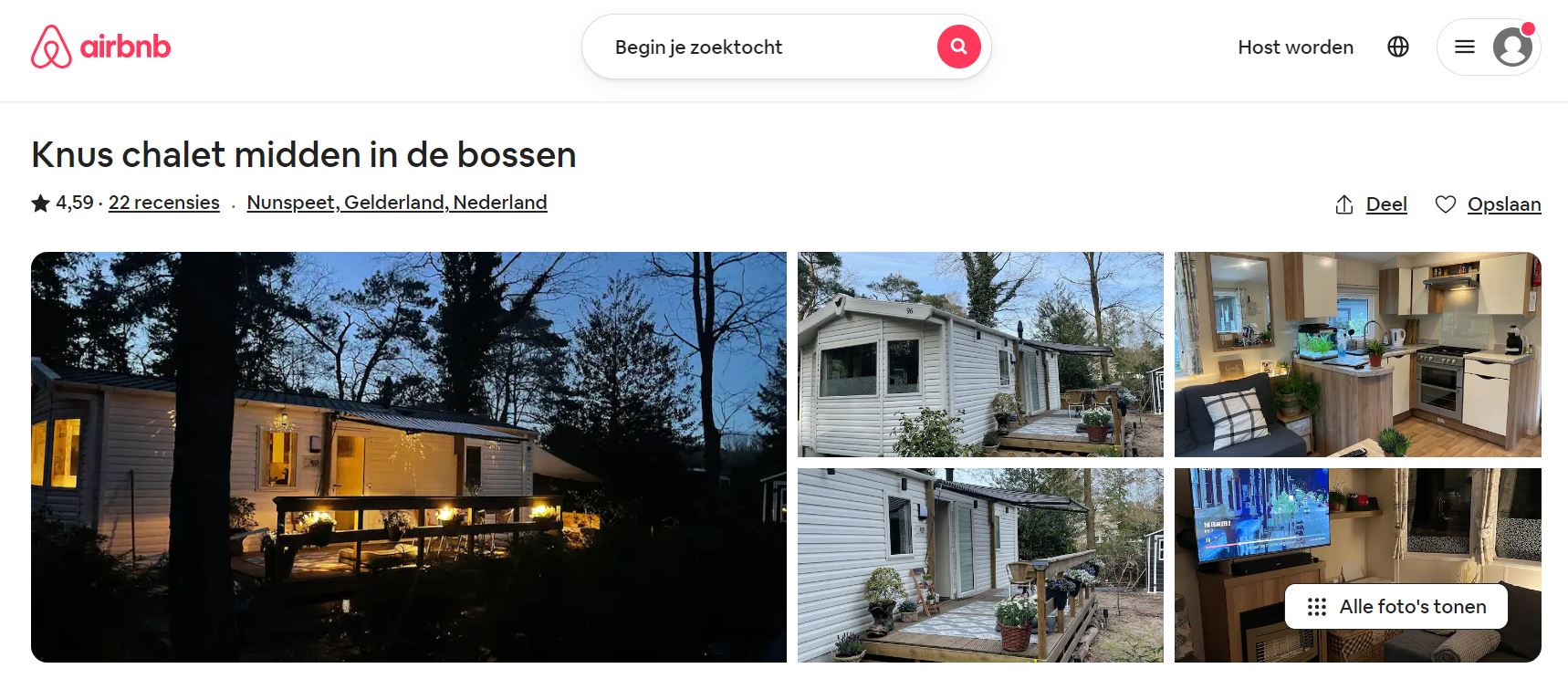Click Alle foto's tonen button
Viewport: 1568px width, 679px height.
pyautogui.click(x=1396, y=607)
